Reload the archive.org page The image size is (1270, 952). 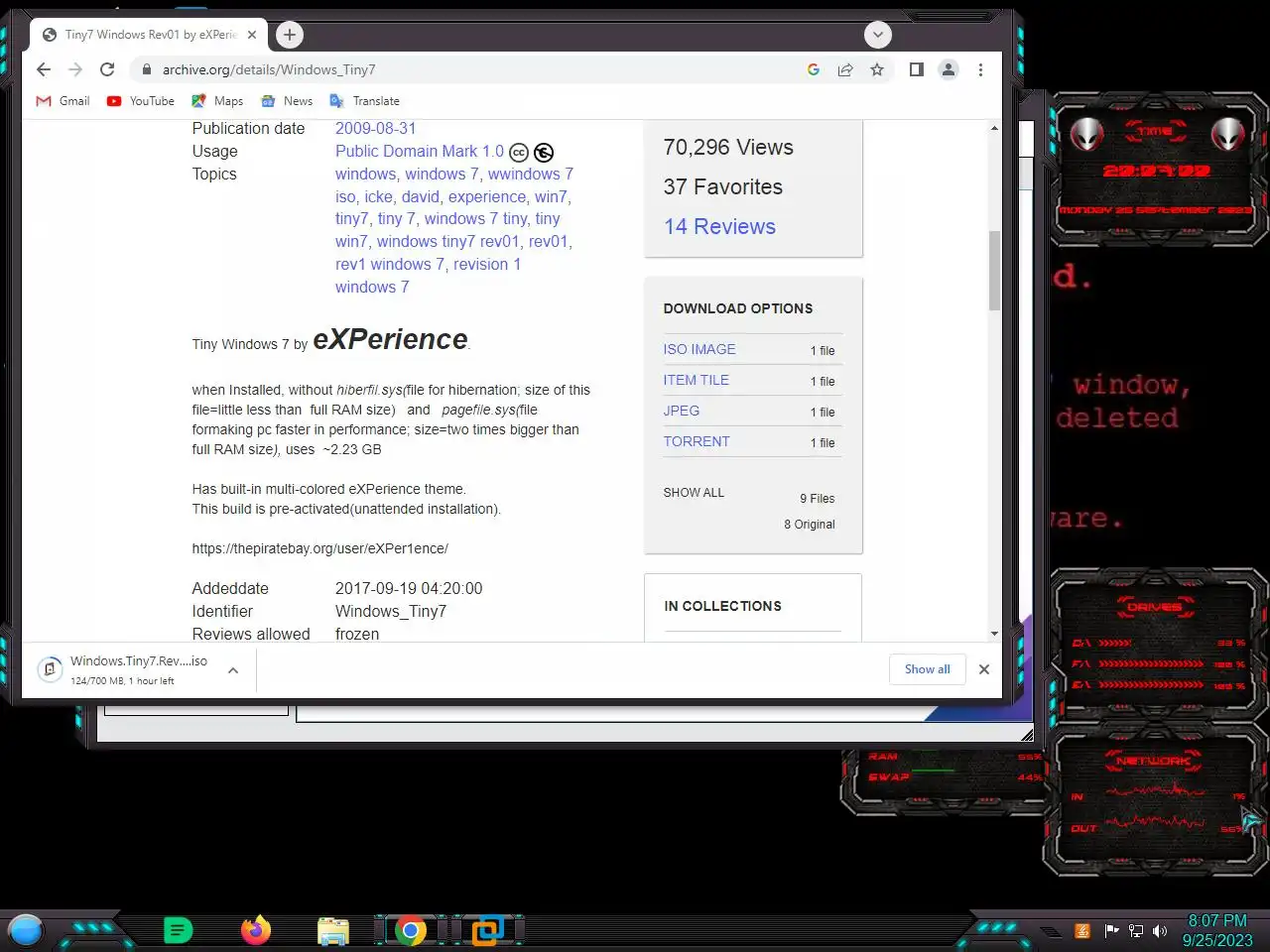pos(107,69)
